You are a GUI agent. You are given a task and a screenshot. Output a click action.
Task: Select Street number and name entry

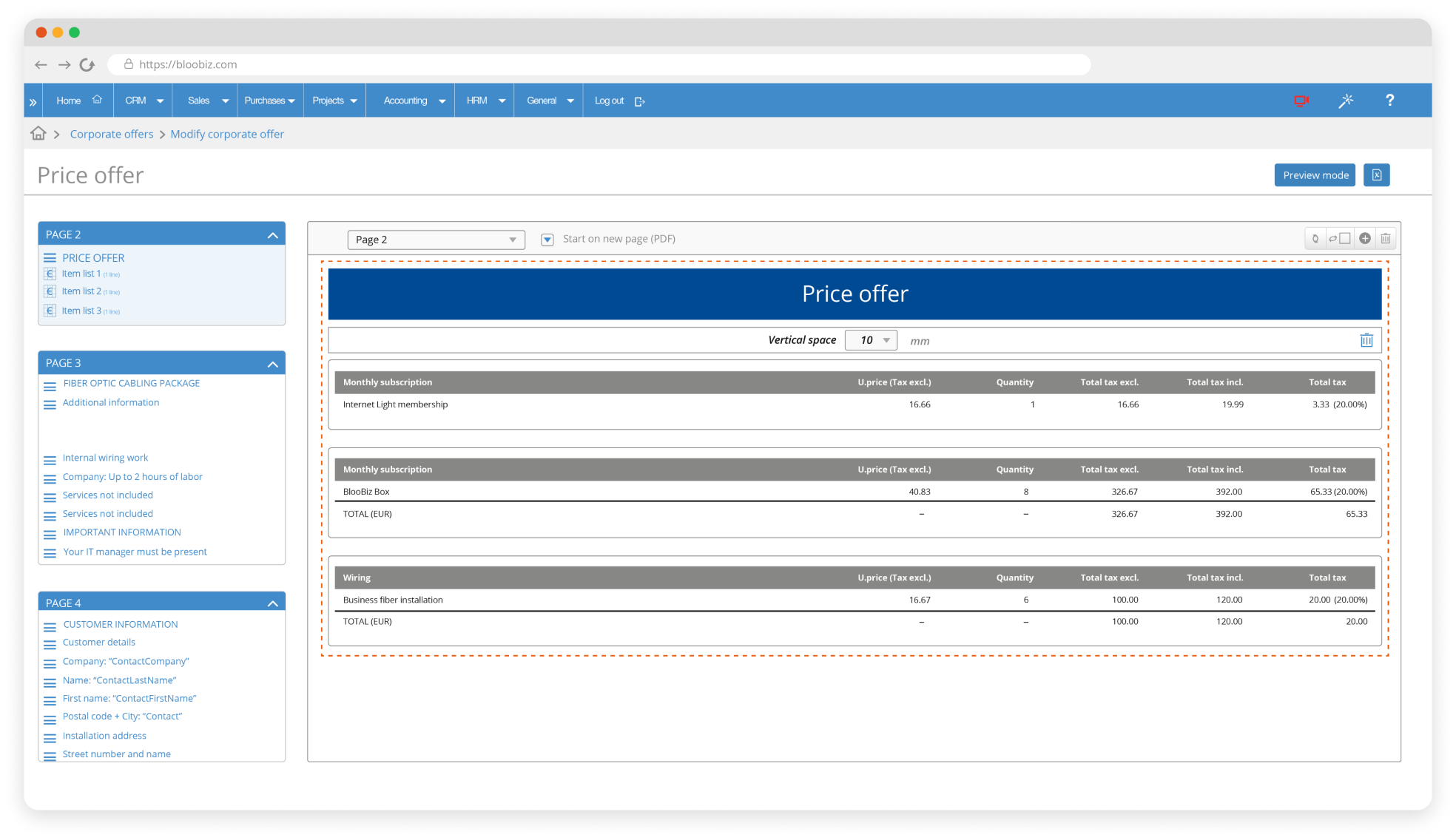pyautogui.click(x=117, y=754)
